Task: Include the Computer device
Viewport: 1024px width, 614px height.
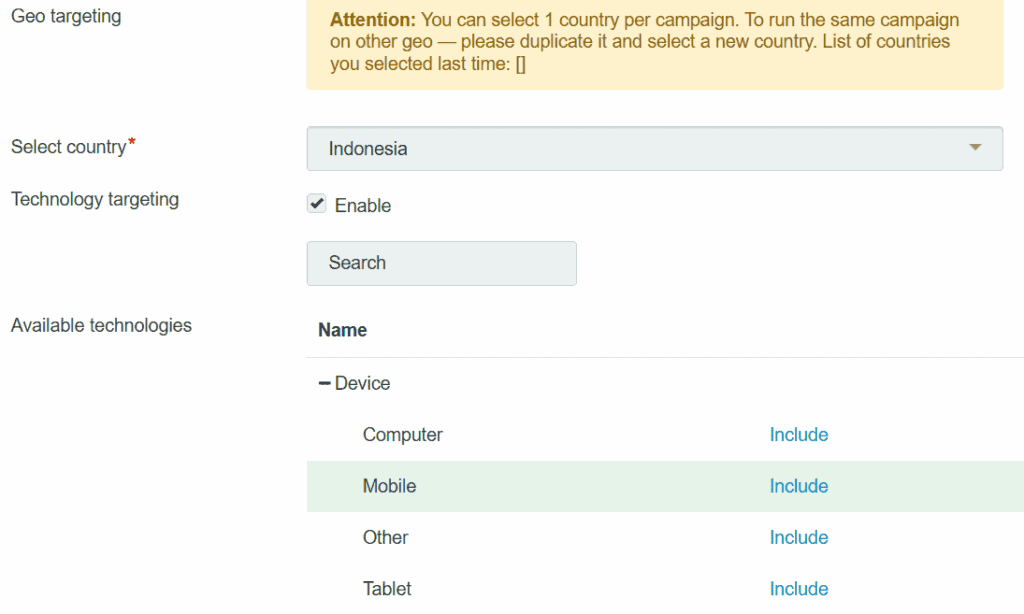Action: (798, 435)
